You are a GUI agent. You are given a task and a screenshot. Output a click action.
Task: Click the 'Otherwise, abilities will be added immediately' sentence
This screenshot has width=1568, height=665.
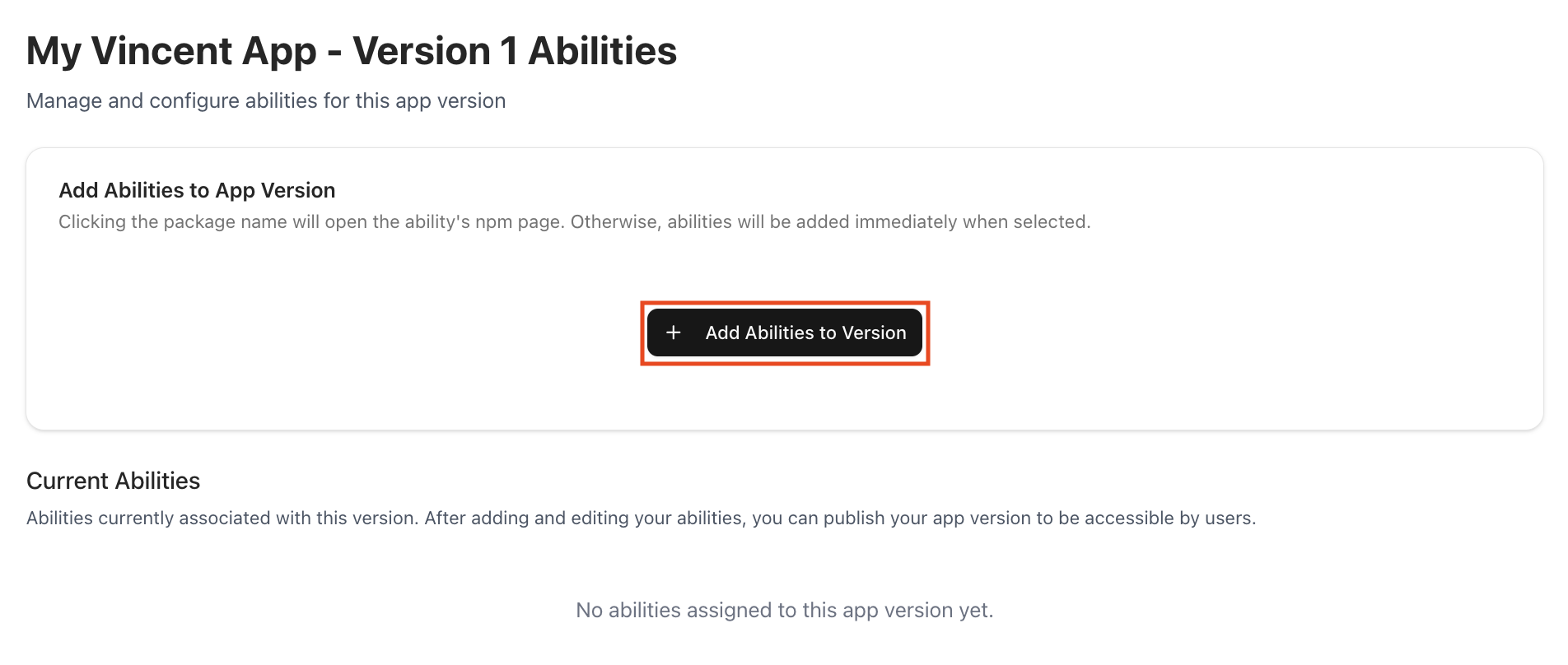[830, 222]
